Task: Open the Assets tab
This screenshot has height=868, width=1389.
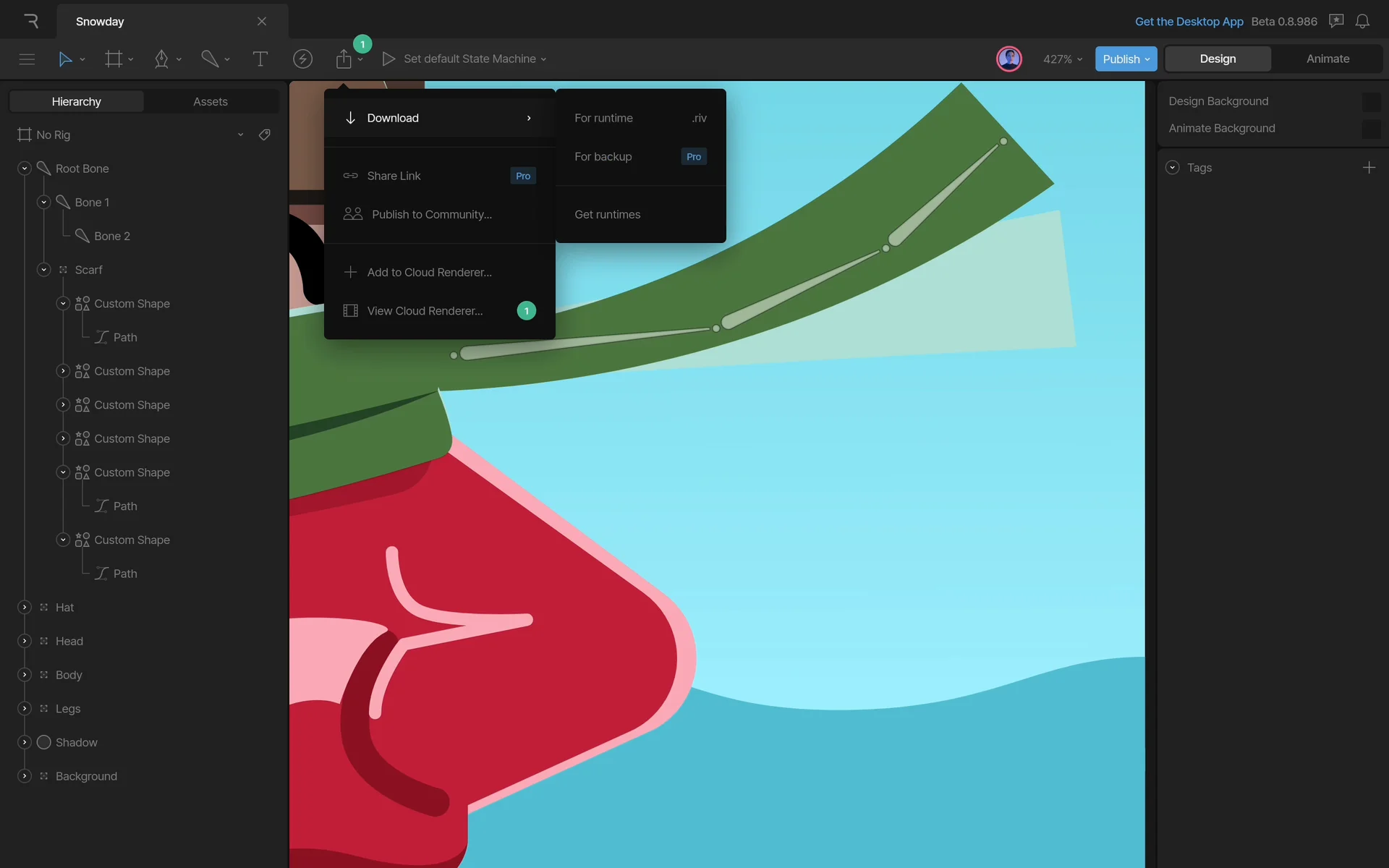Action: click(x=210, y=102)
